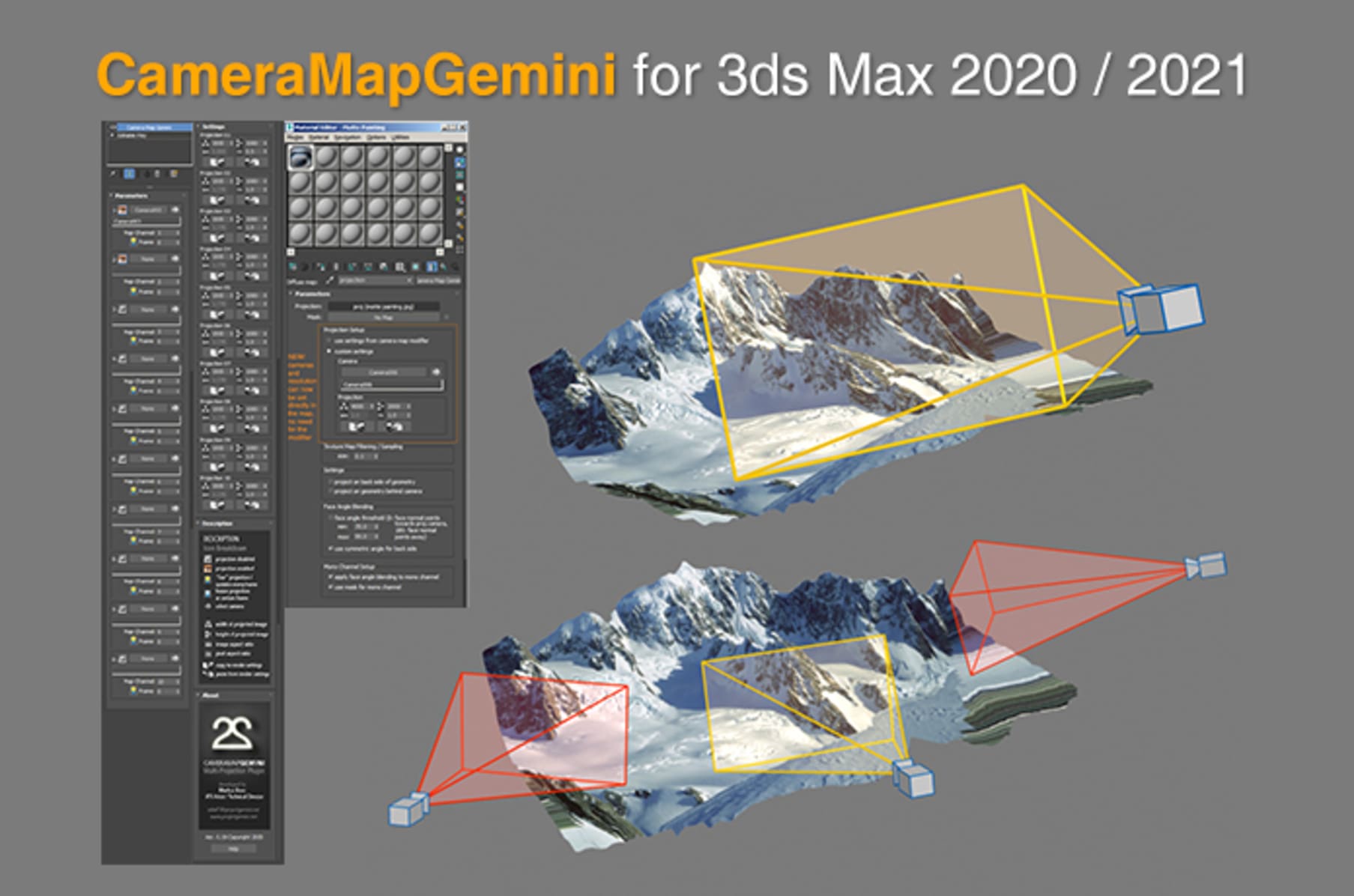
Task: Click the Mask No Map button
Action: (384, 318)
